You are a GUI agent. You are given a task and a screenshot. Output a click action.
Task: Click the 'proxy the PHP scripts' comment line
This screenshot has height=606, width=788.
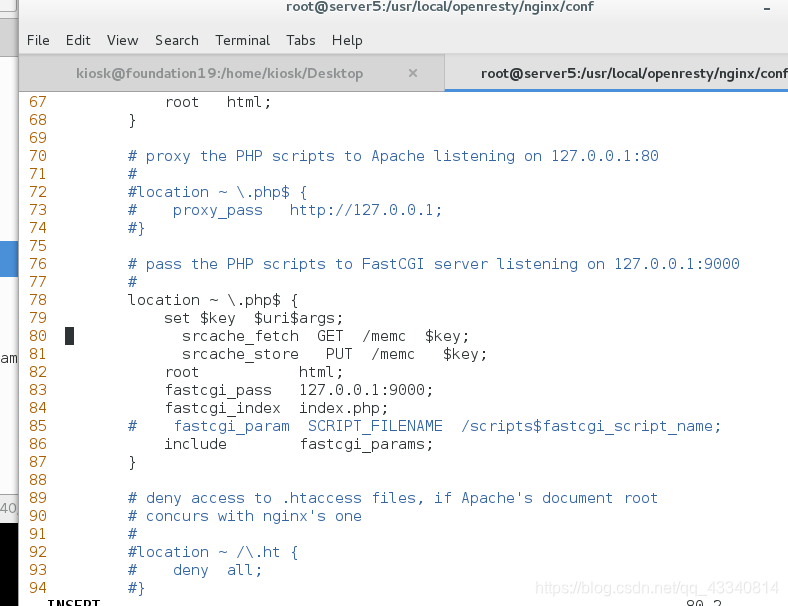click(x=393, y=156)
